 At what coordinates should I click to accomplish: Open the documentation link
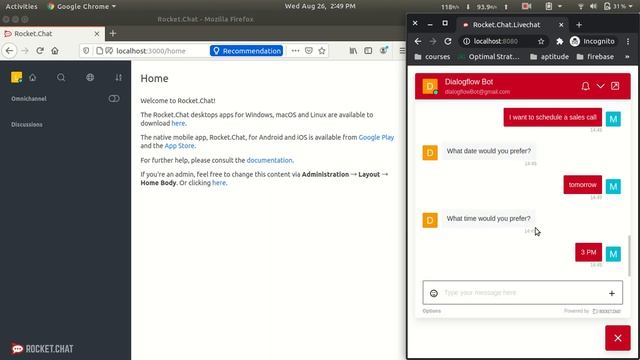(x=269, y=160)
